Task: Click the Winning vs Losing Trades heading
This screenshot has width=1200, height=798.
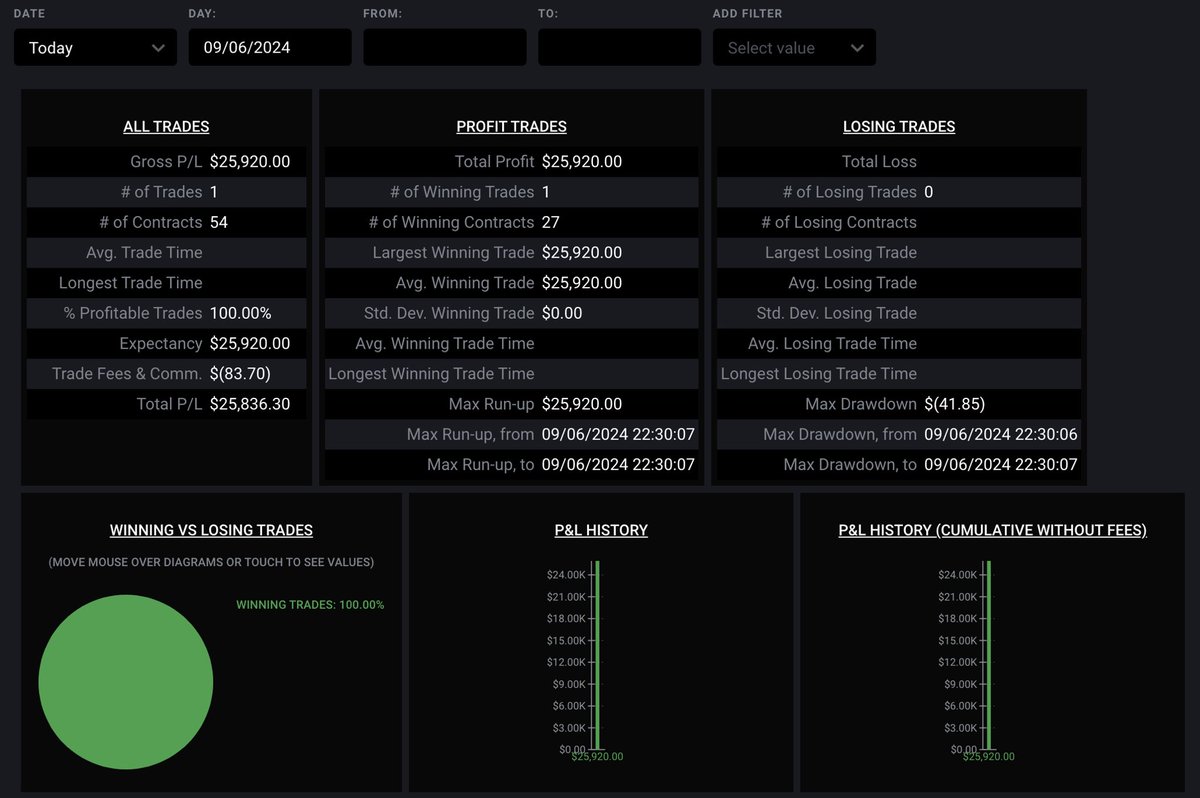Action: coord(211,530)
